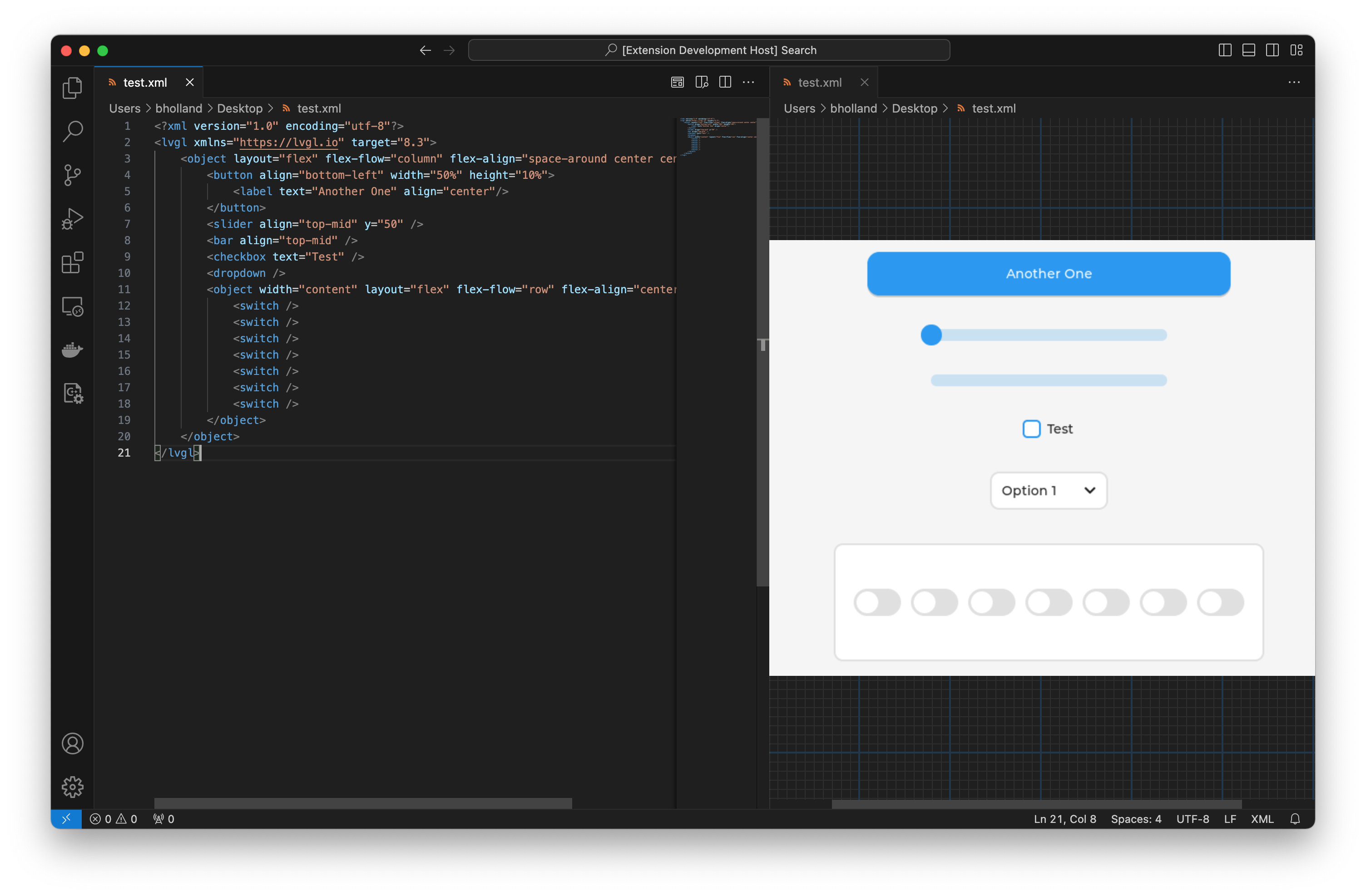The width and height of the screenshot is (1366, 896).
Task: Open the remote connection indicator in status bar
Action: (x=67, y=819)
